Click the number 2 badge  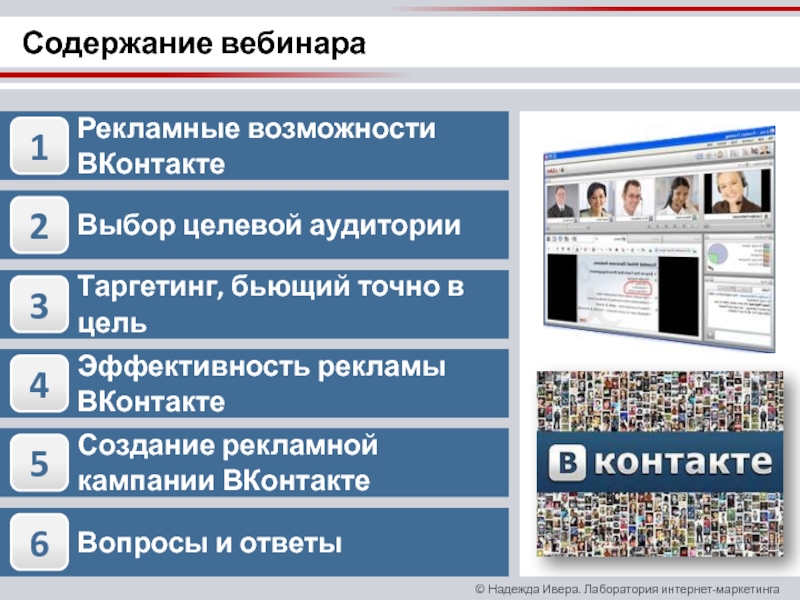[39, 225]
